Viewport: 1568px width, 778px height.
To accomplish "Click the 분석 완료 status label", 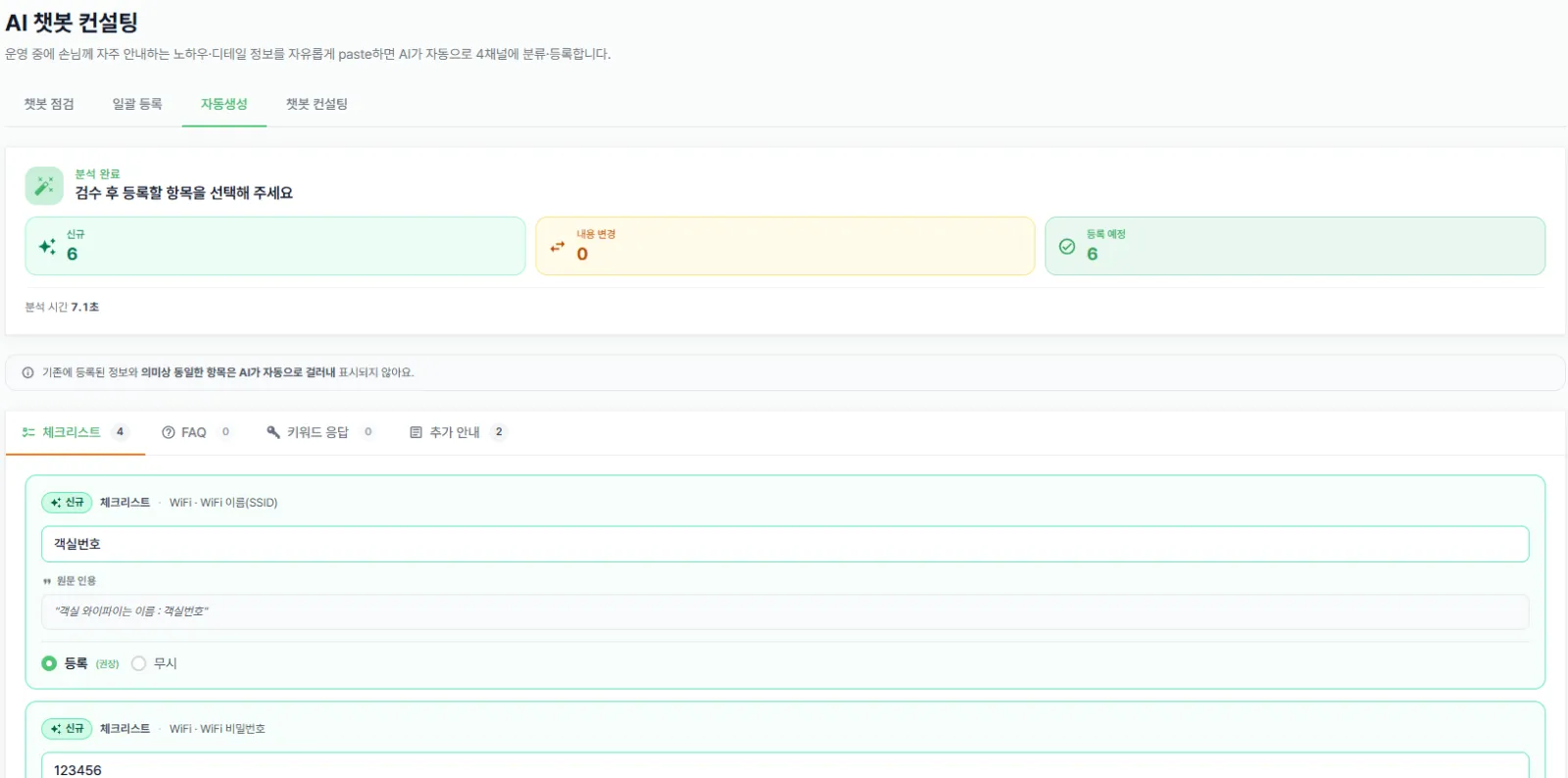I will (x=97, y=173).
